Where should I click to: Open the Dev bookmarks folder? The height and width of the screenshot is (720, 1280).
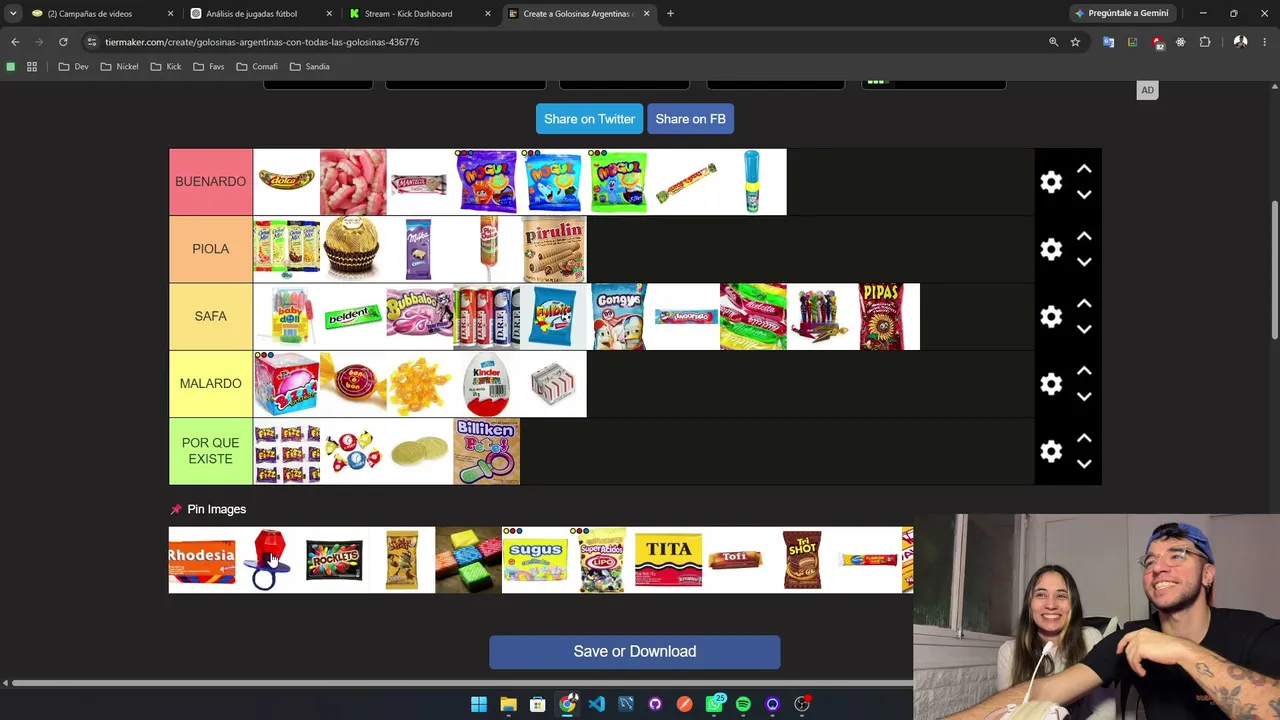pos(74,67)
